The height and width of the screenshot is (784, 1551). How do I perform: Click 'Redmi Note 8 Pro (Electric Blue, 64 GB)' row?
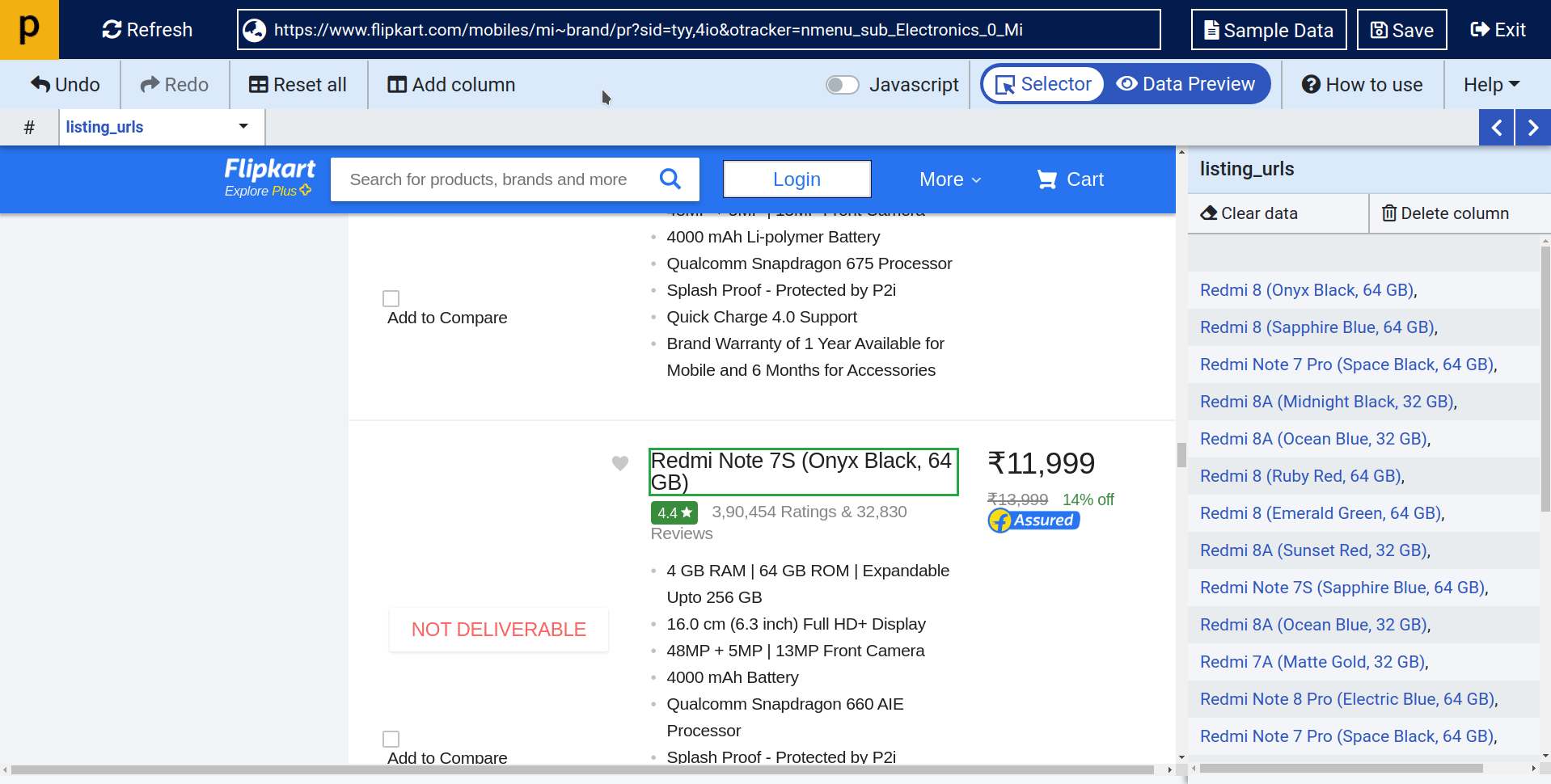coord(1364,699)
